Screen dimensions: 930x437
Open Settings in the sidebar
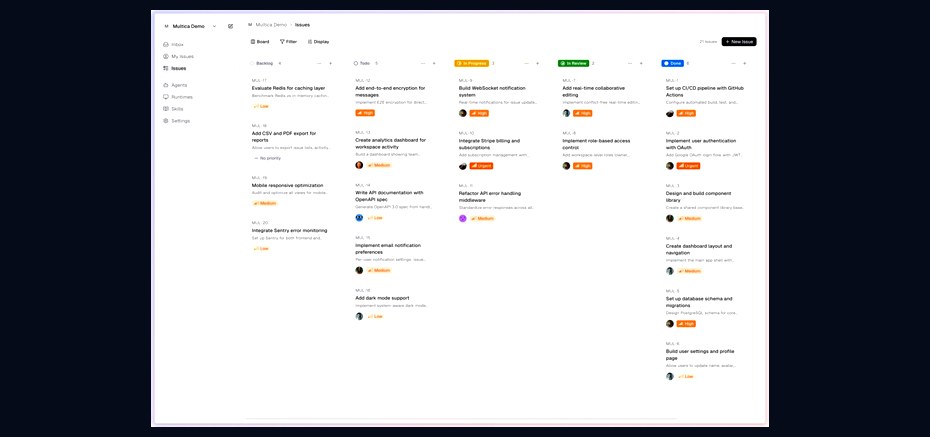(x=176, y=120)
